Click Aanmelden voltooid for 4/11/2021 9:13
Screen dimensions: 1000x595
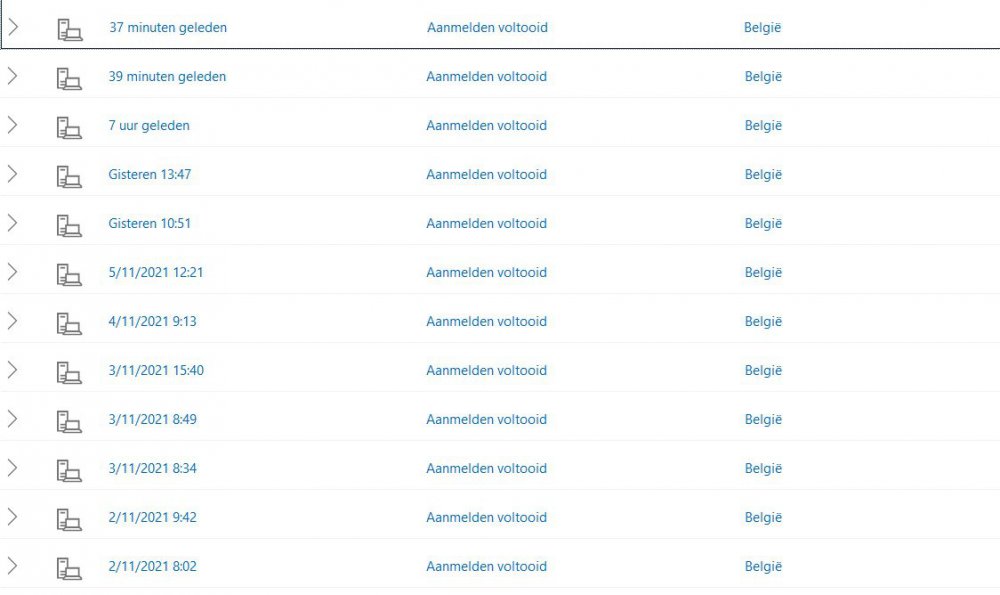click(486, 322)
